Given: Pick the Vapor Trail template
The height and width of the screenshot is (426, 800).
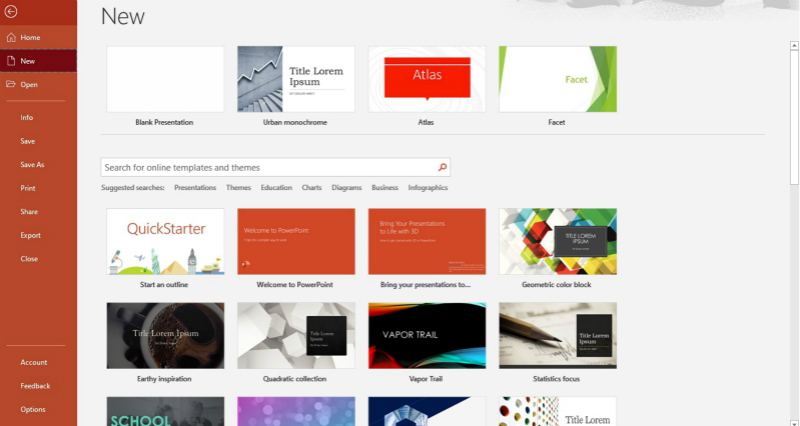Looking at the screenshot, I should pyautogui.click(x=427, y=335).
